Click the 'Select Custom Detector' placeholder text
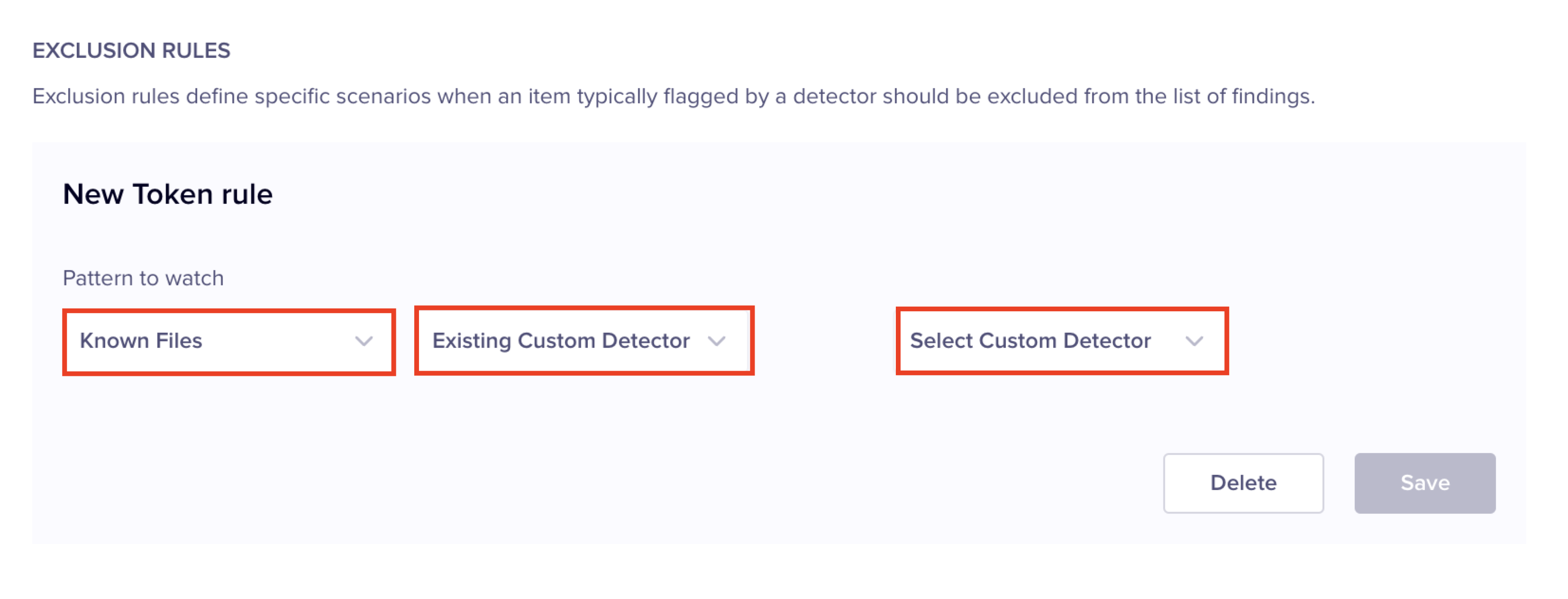The image size is (1568, 599). [1030, 341]
